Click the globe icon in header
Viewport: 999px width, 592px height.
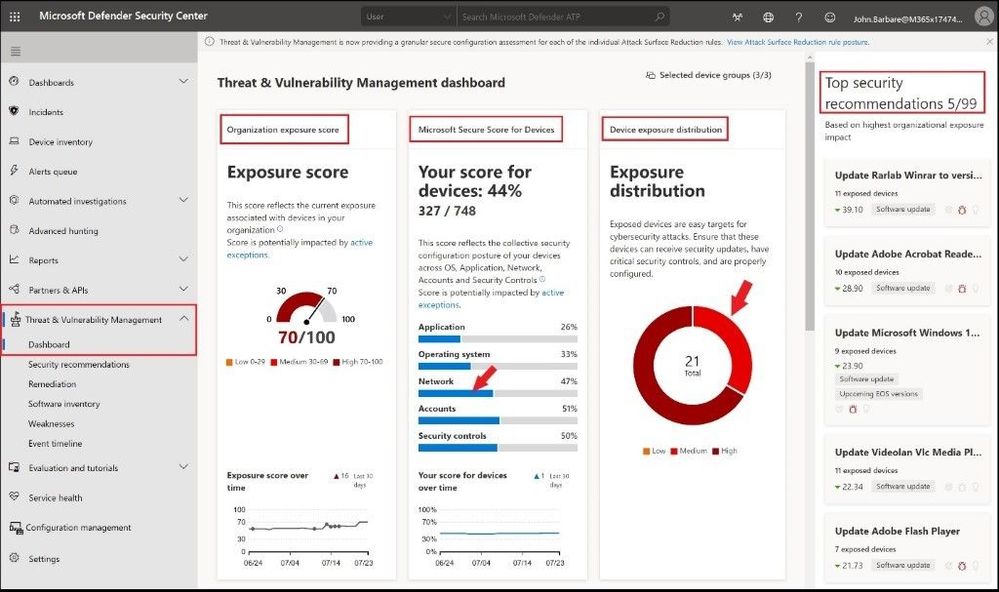(768, 17)
